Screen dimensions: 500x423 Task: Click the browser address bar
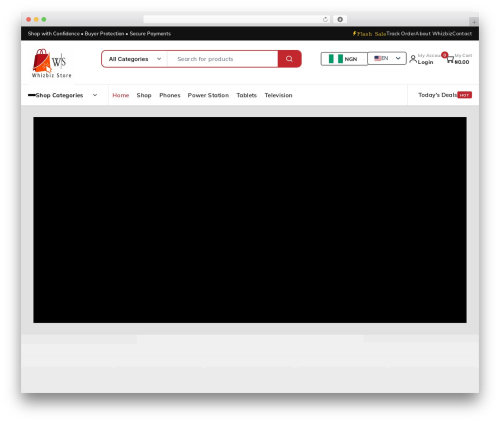point(237,20)
